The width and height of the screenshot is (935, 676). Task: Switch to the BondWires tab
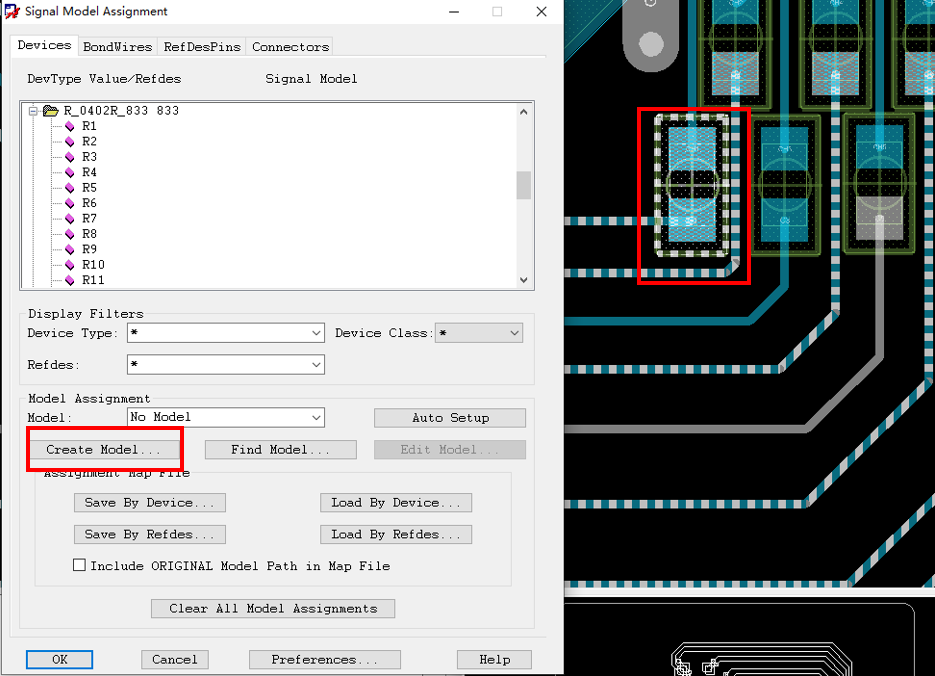[x=117, y=46]
